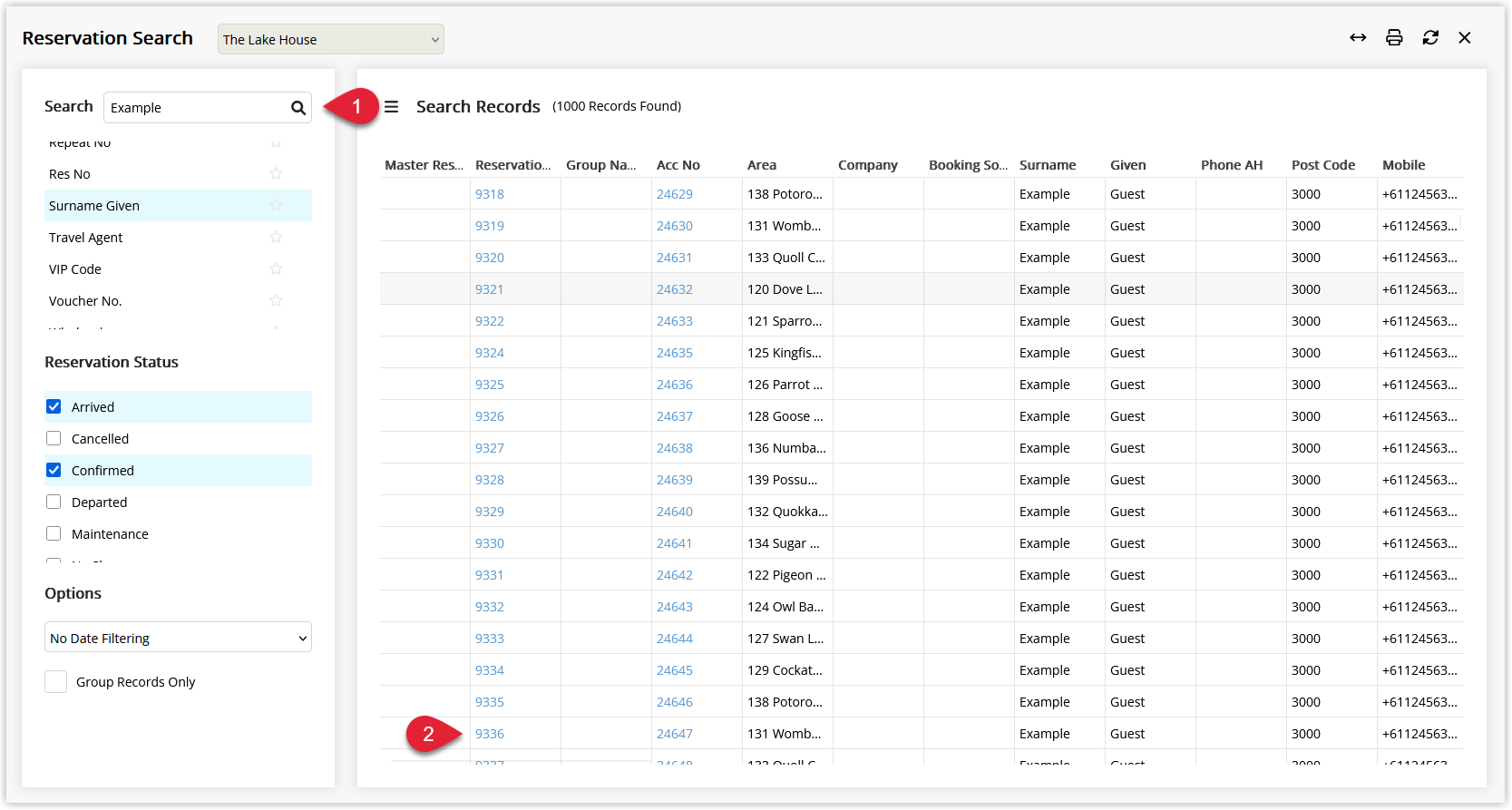Viewport: 1512px width, 810px height.
Task: Close the Reservation Search window
Action: click(x=1465, y=37)
